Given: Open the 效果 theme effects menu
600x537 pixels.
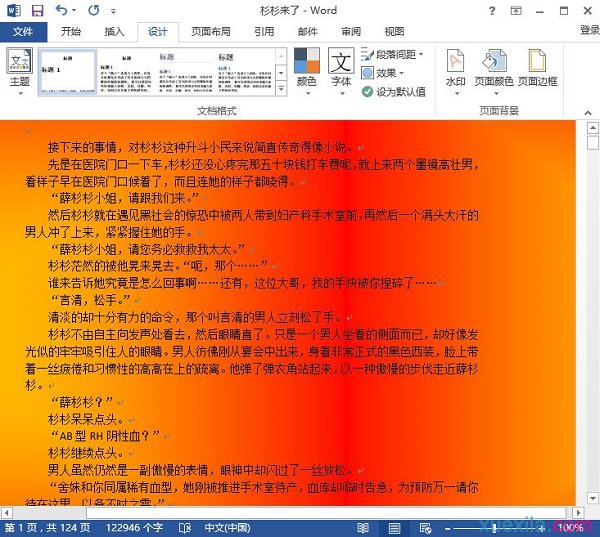Looking at the screenshot, I should (383, 73).
